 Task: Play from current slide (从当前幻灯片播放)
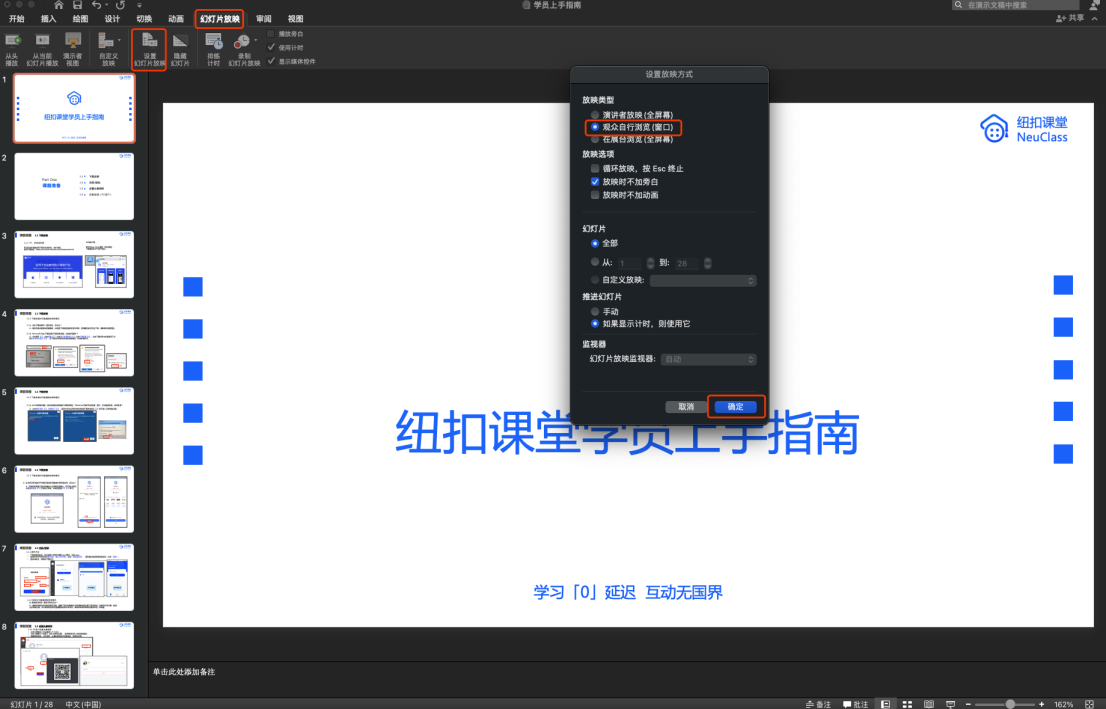click(42, 49)
